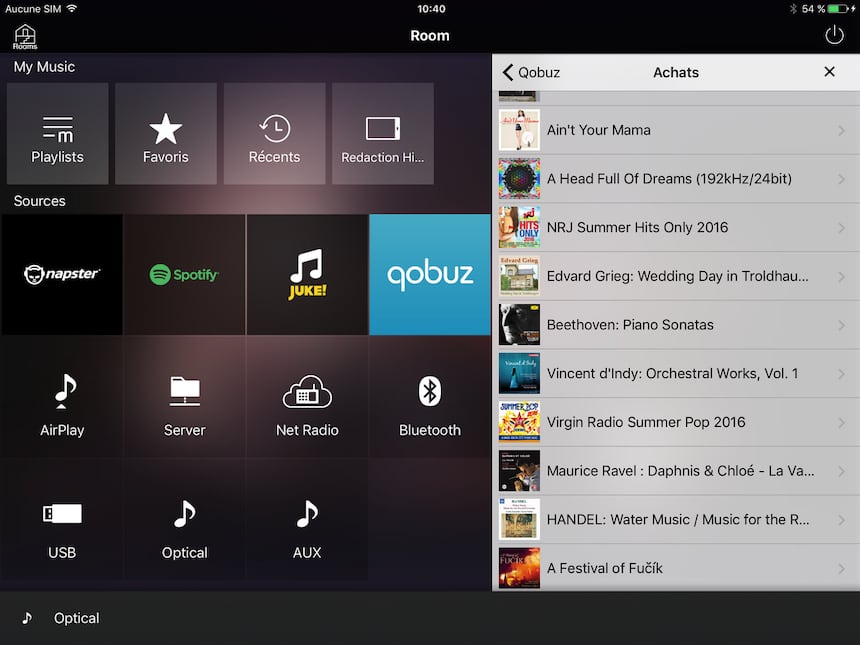The image size is (860, 645).
Task: Open the Playlists tile
Action: point(58,133)
